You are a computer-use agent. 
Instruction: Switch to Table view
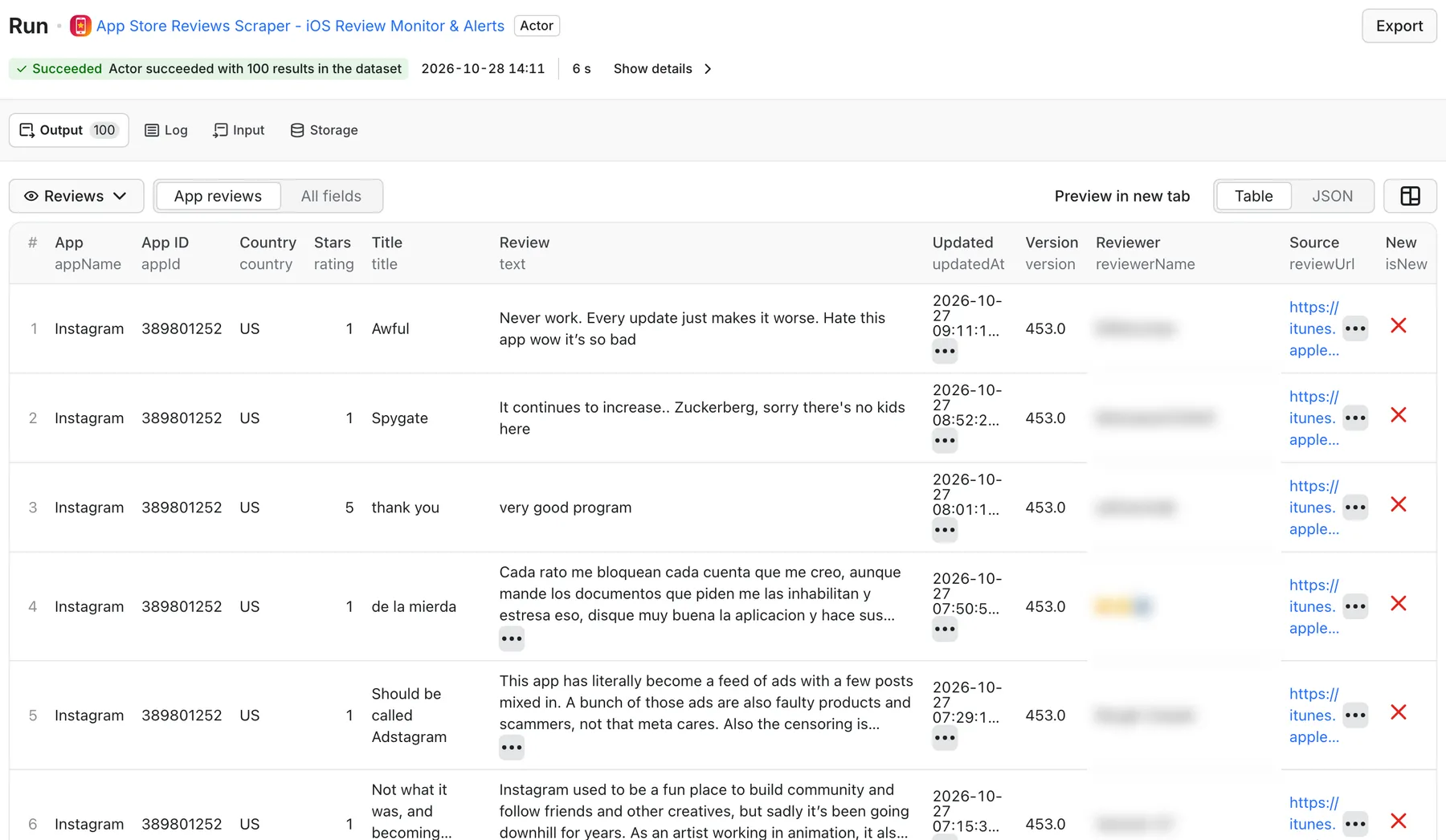click(x=1253, y=196)
